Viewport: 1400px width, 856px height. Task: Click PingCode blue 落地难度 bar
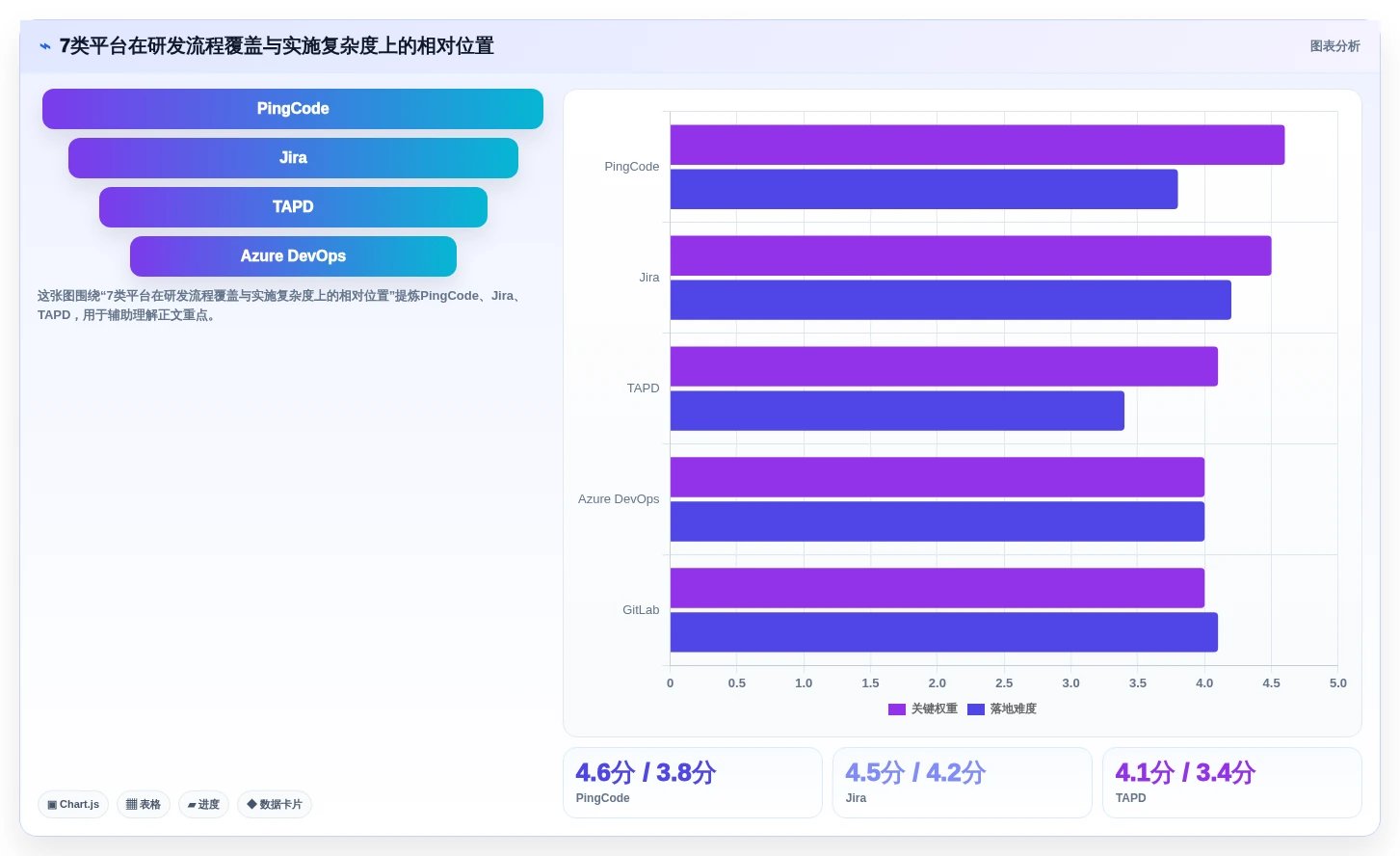point(924,189)
